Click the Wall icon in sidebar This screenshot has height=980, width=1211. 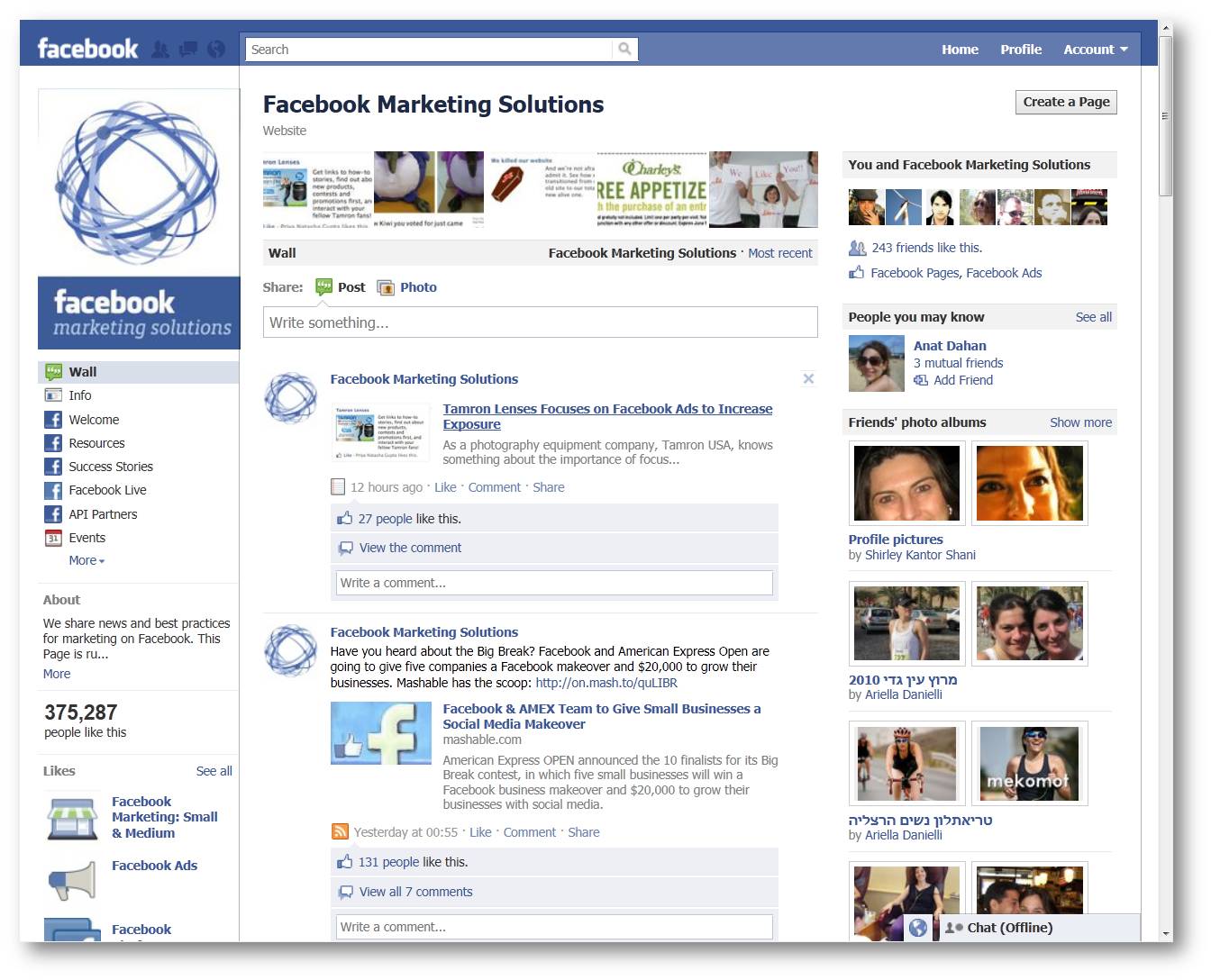(53, 372)
